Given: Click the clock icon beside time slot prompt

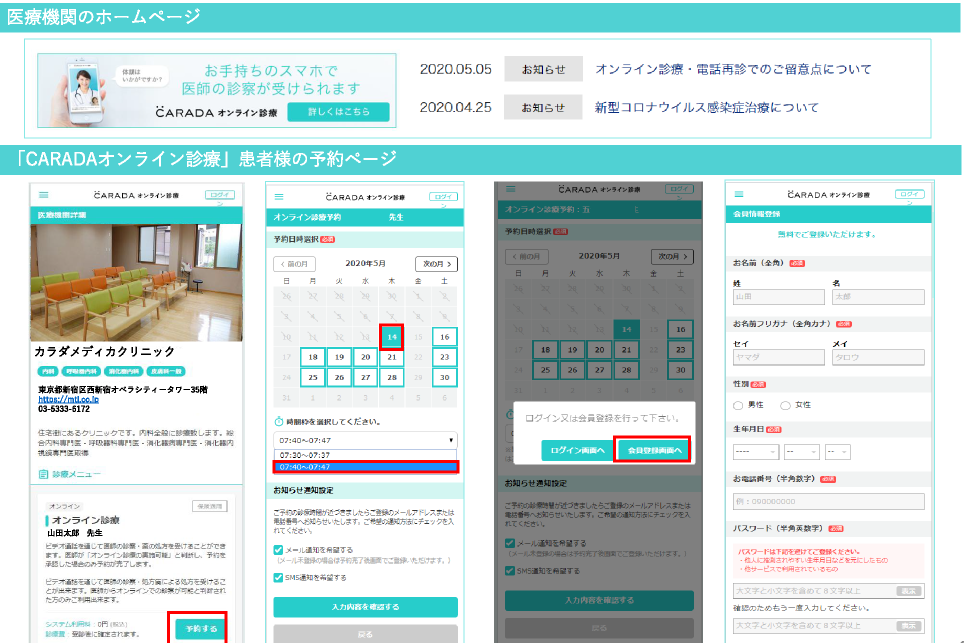Looking at the screenshot, I should [279, 422].
